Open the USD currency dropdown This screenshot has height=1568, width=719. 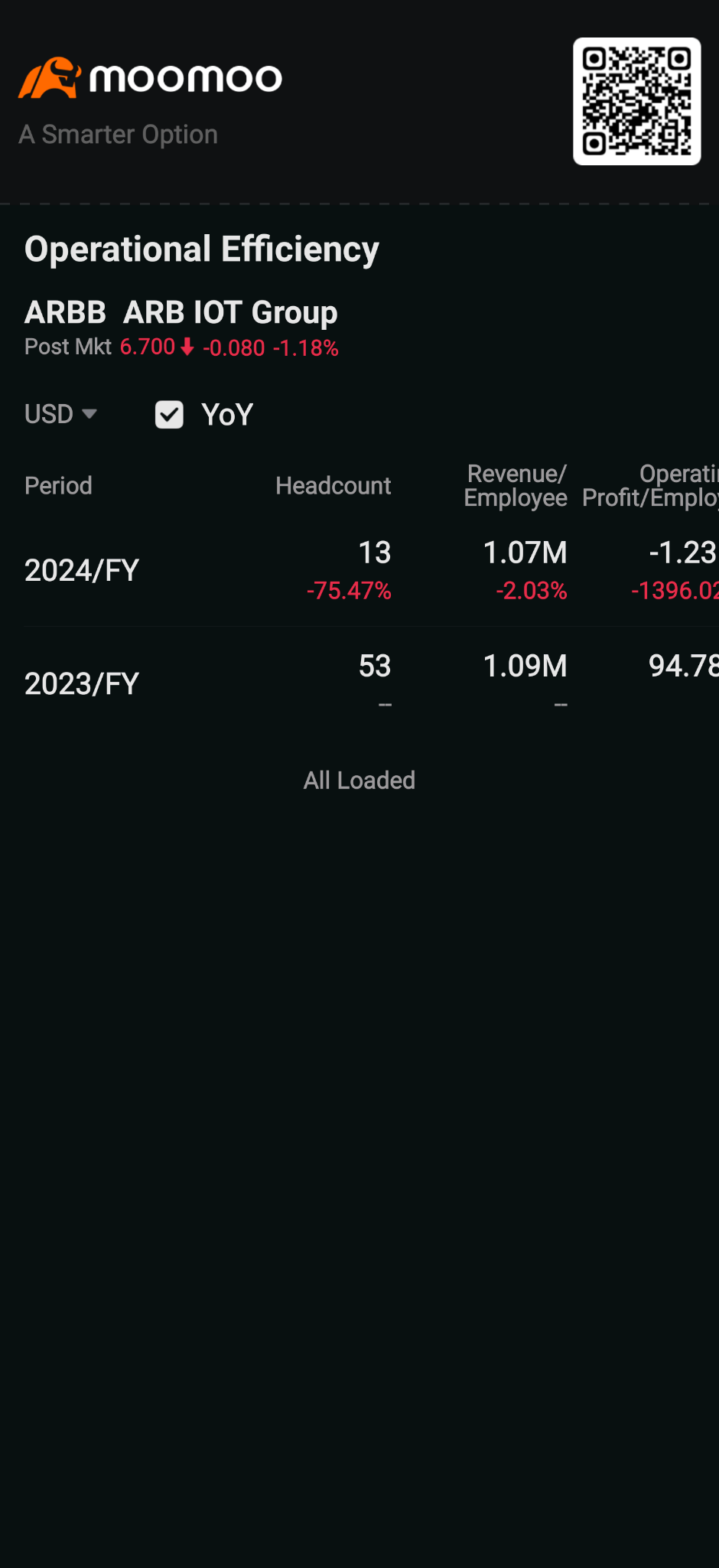click(x=61, y=414)
